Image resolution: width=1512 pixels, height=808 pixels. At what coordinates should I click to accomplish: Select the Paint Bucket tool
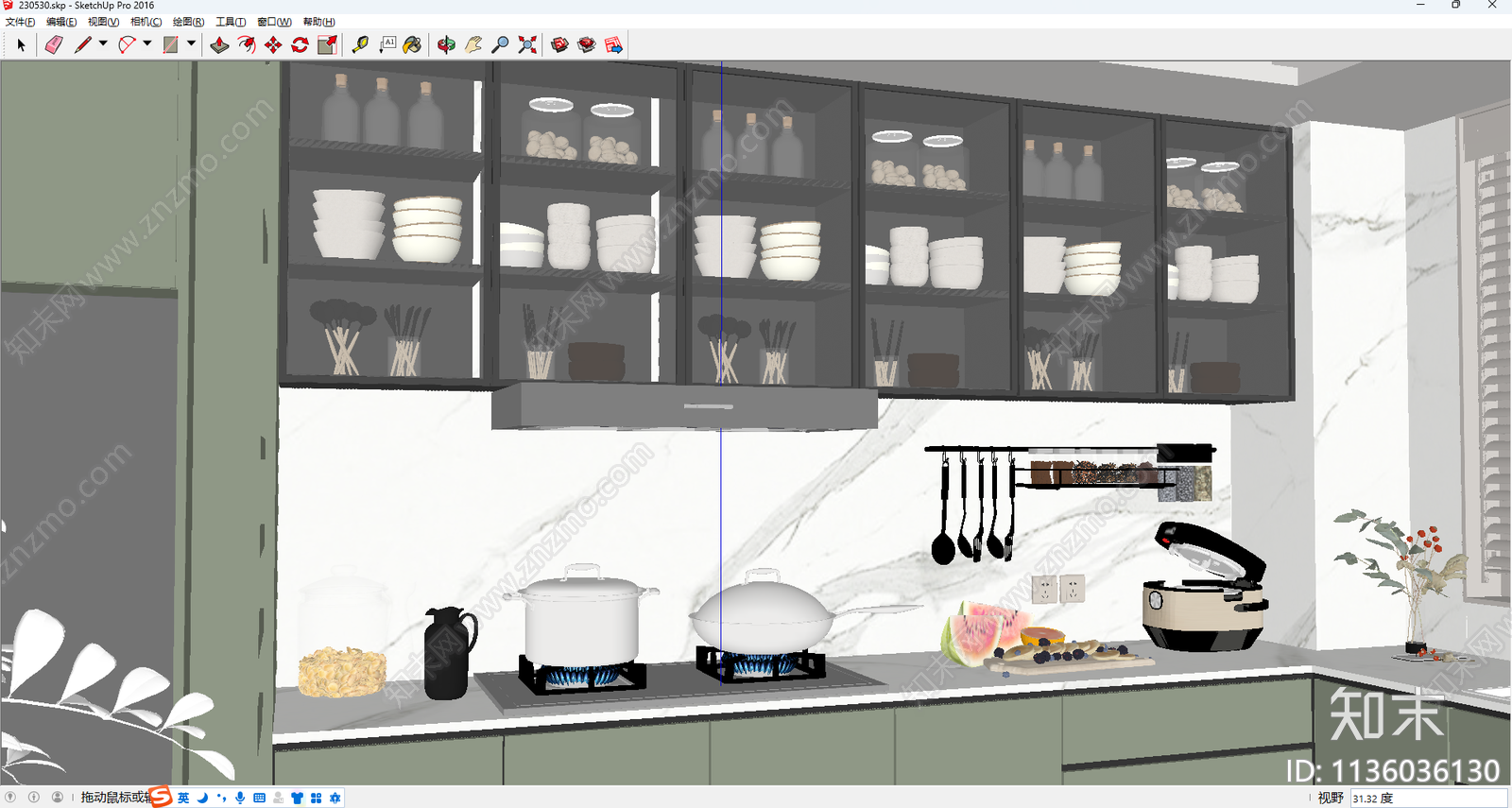click(x=413, y=44)
